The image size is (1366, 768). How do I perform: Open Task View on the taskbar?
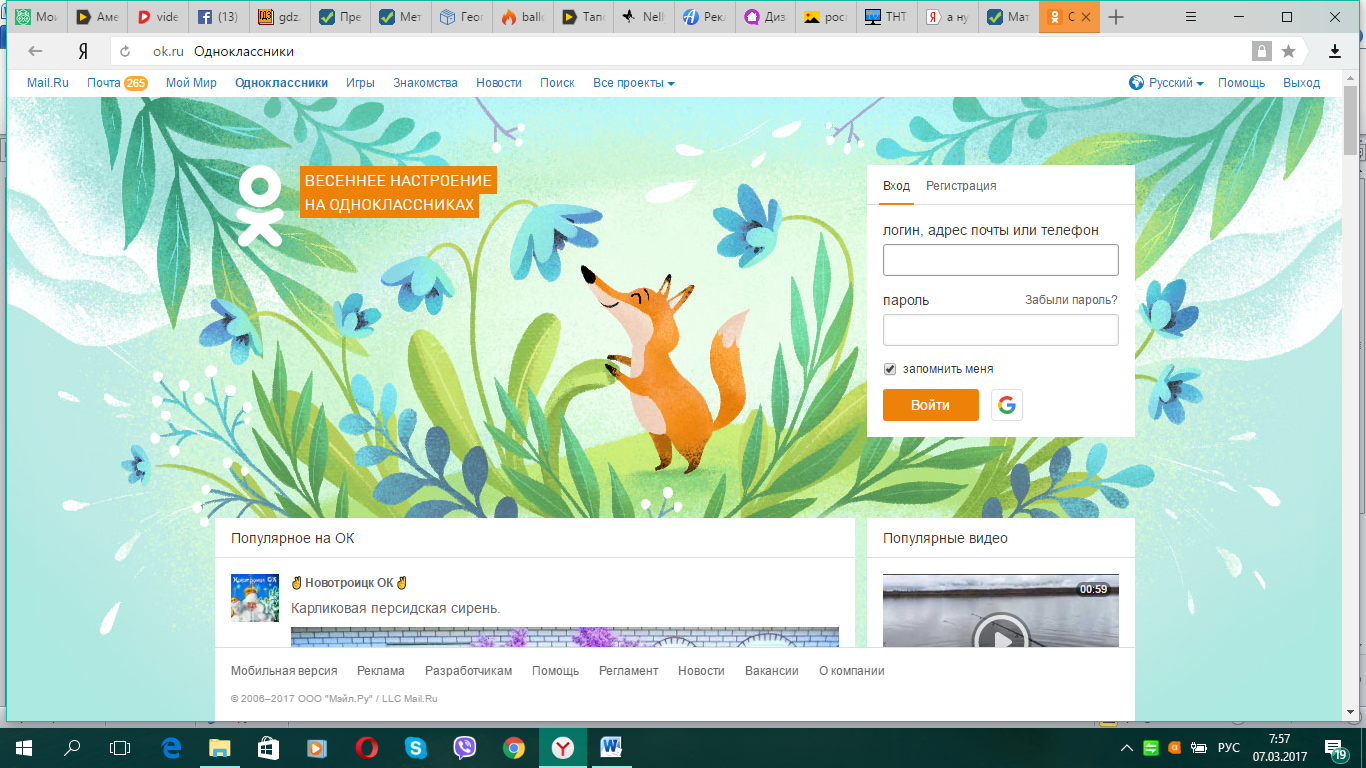click(x=120, y=747)
